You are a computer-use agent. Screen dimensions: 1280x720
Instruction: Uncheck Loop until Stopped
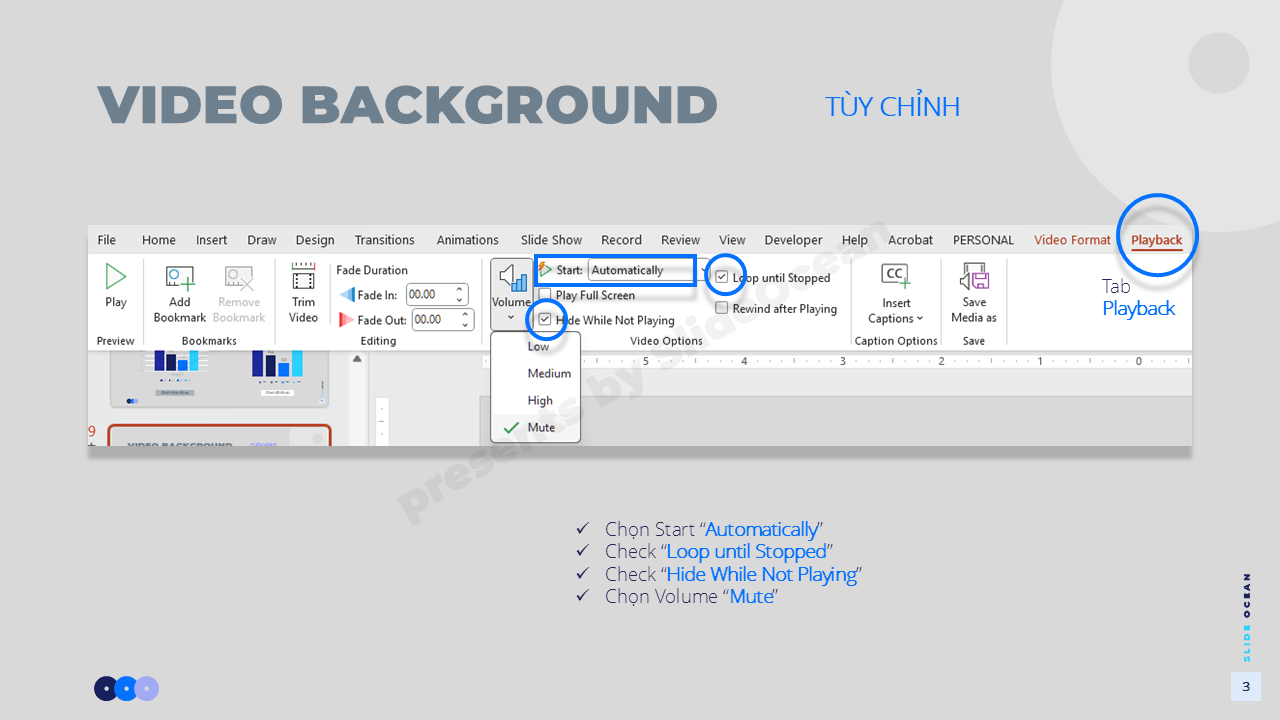coord(722,277)
